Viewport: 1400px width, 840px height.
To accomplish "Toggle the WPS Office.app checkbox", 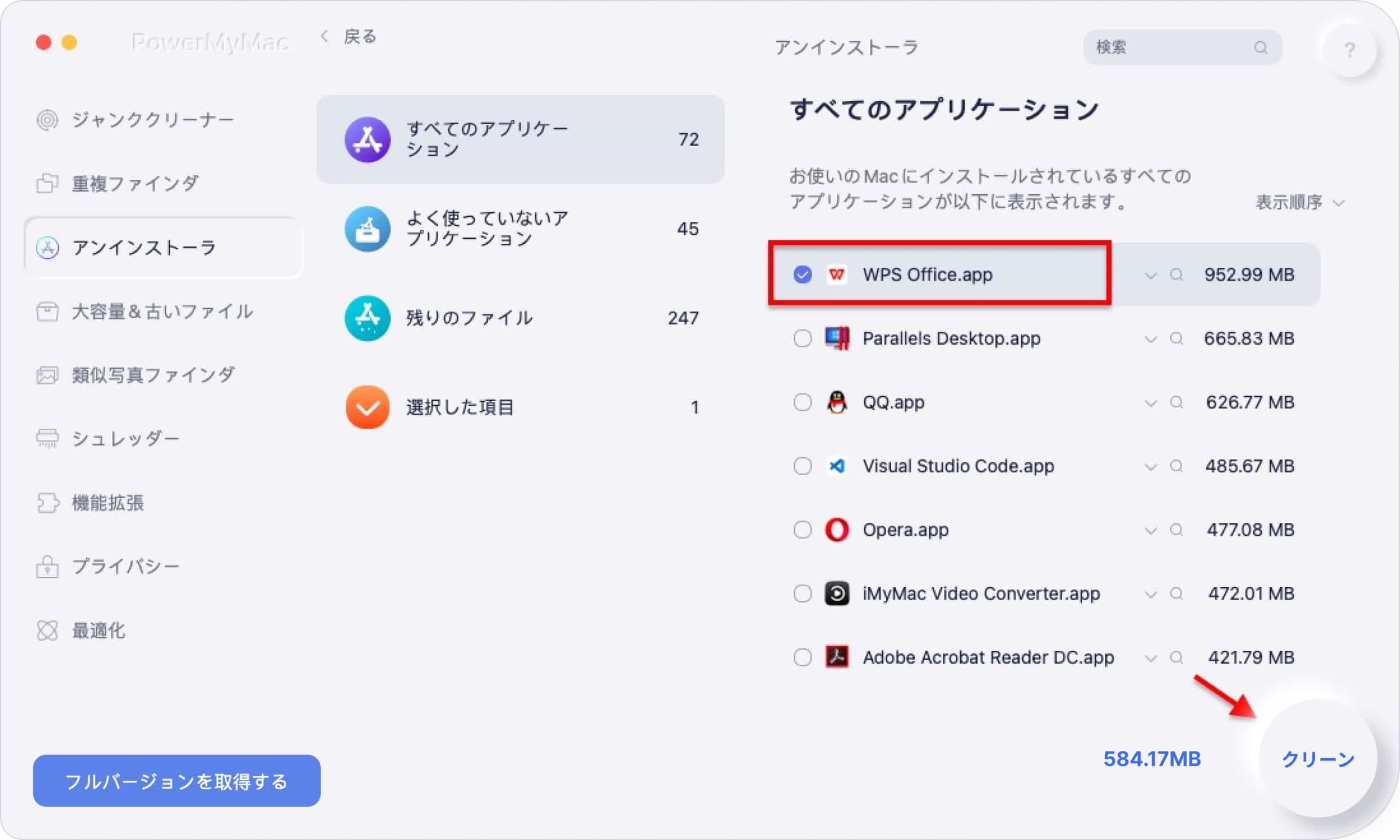I will pos(802,273).
